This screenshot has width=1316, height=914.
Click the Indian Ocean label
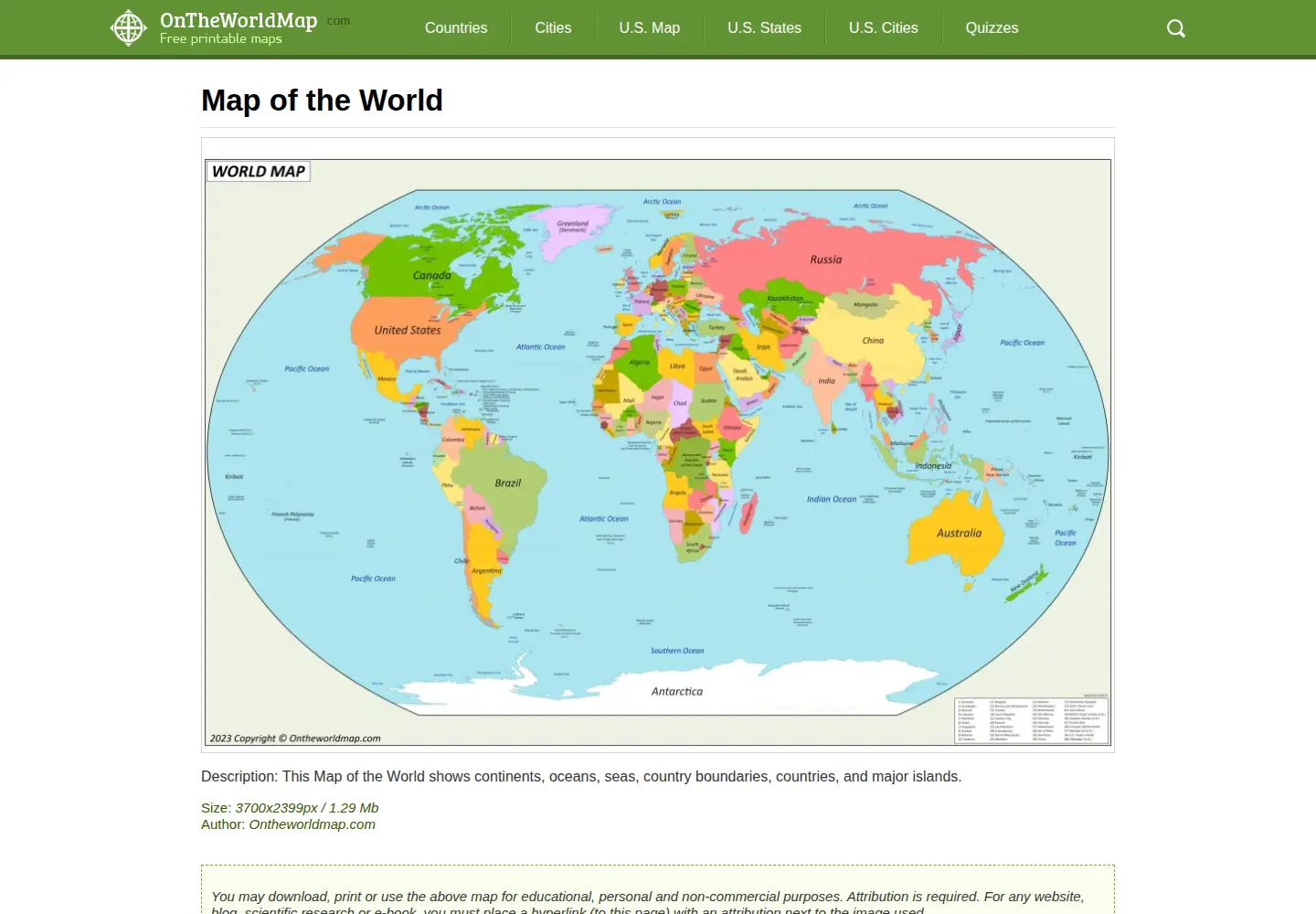[x=832, y=499]
